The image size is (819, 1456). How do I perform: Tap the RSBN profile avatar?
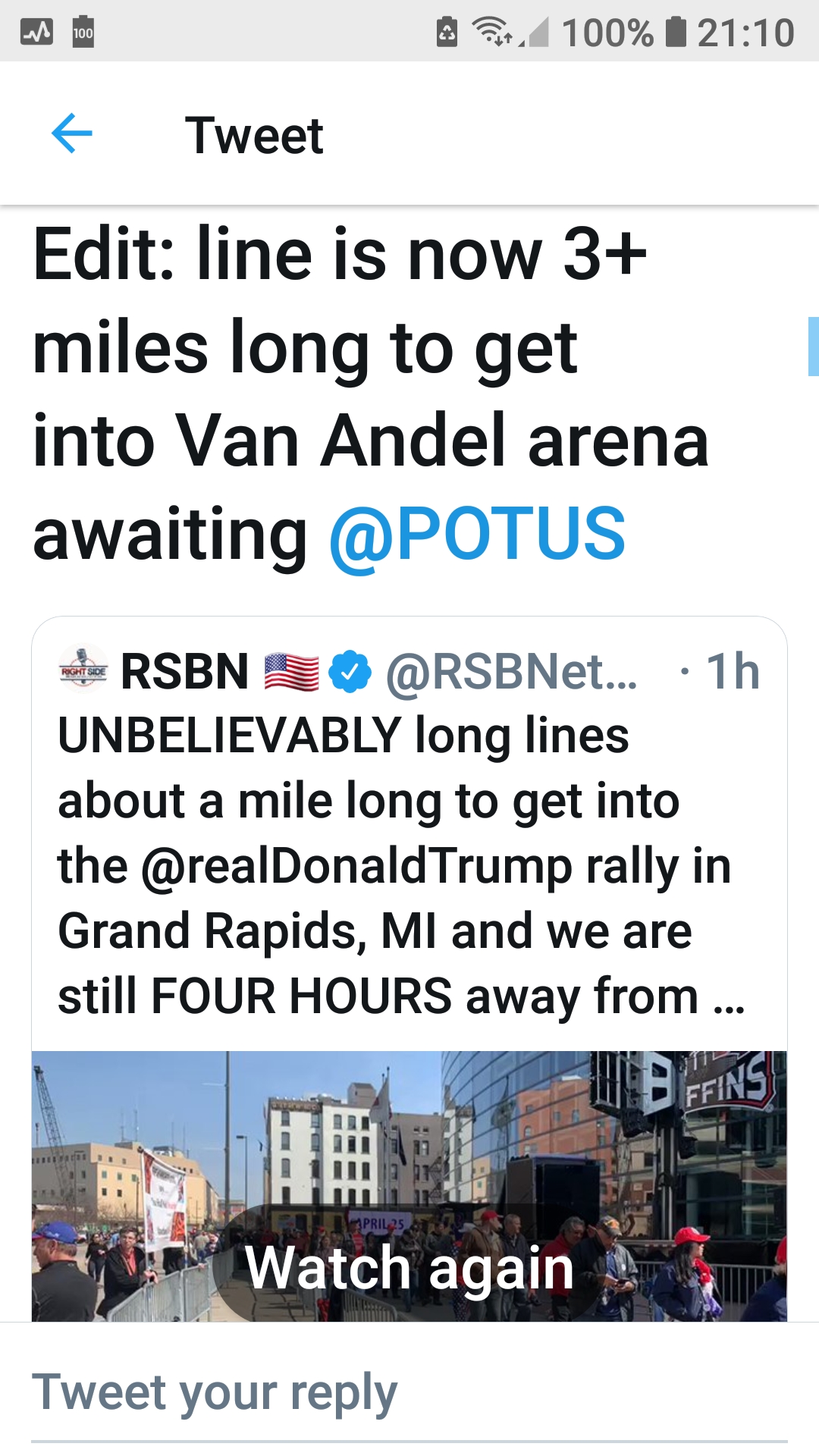(83, 670)
